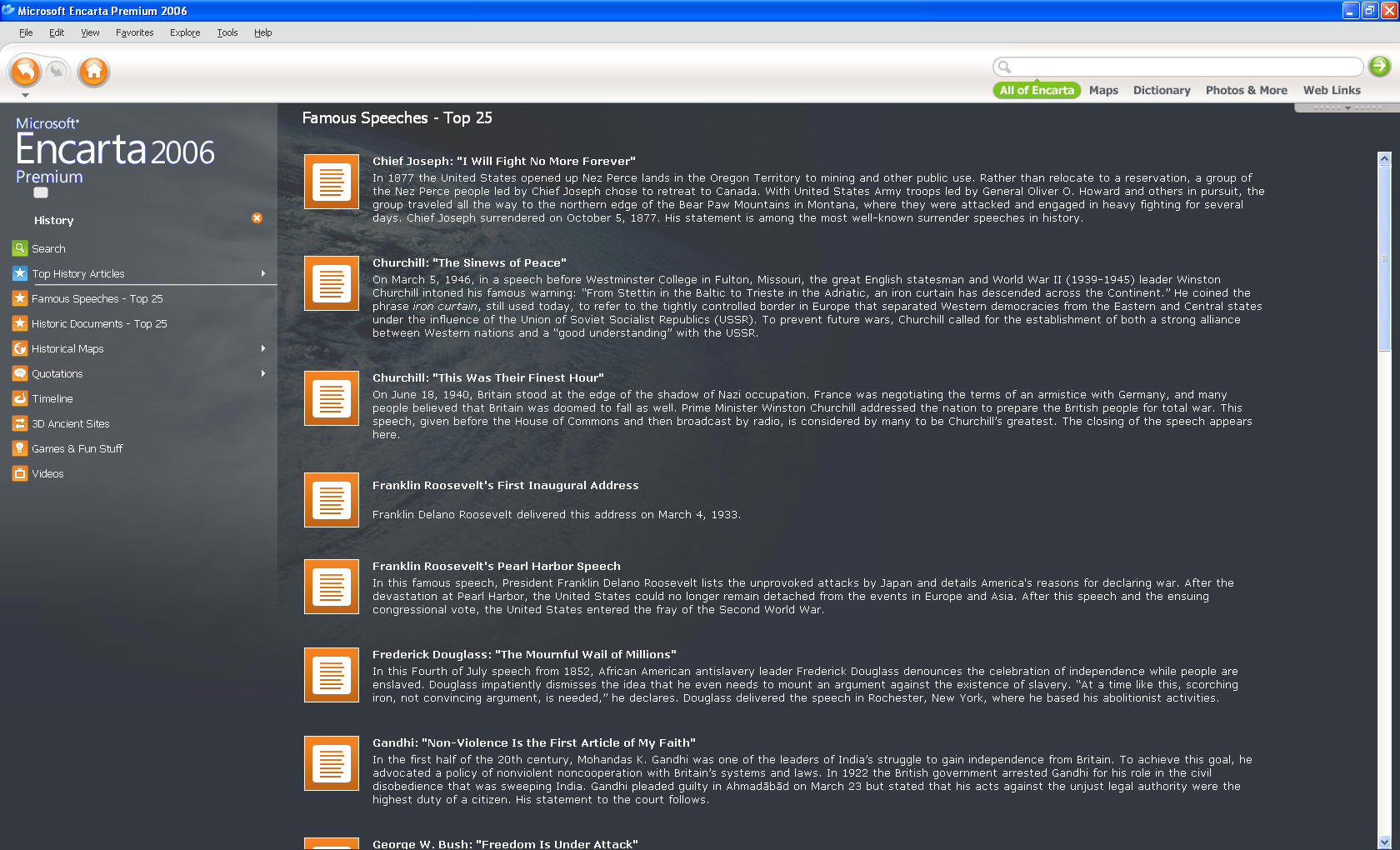This screenshot has width=1400, height=850.
Task: Open Franklin Roosevelt's Pearl Harbor Speech link
Action: pos(497,566)
